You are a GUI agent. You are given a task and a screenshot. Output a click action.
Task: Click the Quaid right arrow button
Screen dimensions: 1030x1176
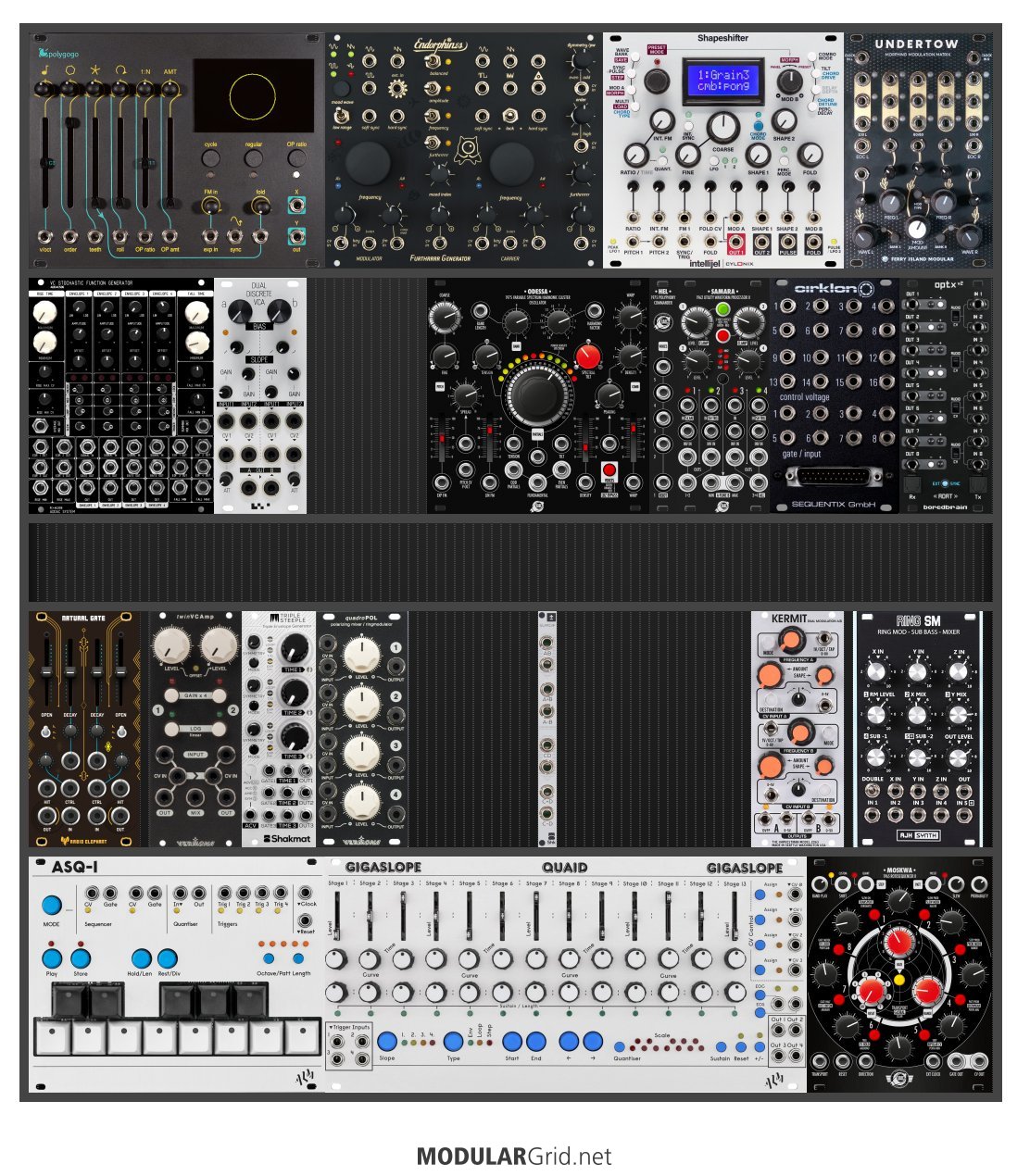[593, 1041]
